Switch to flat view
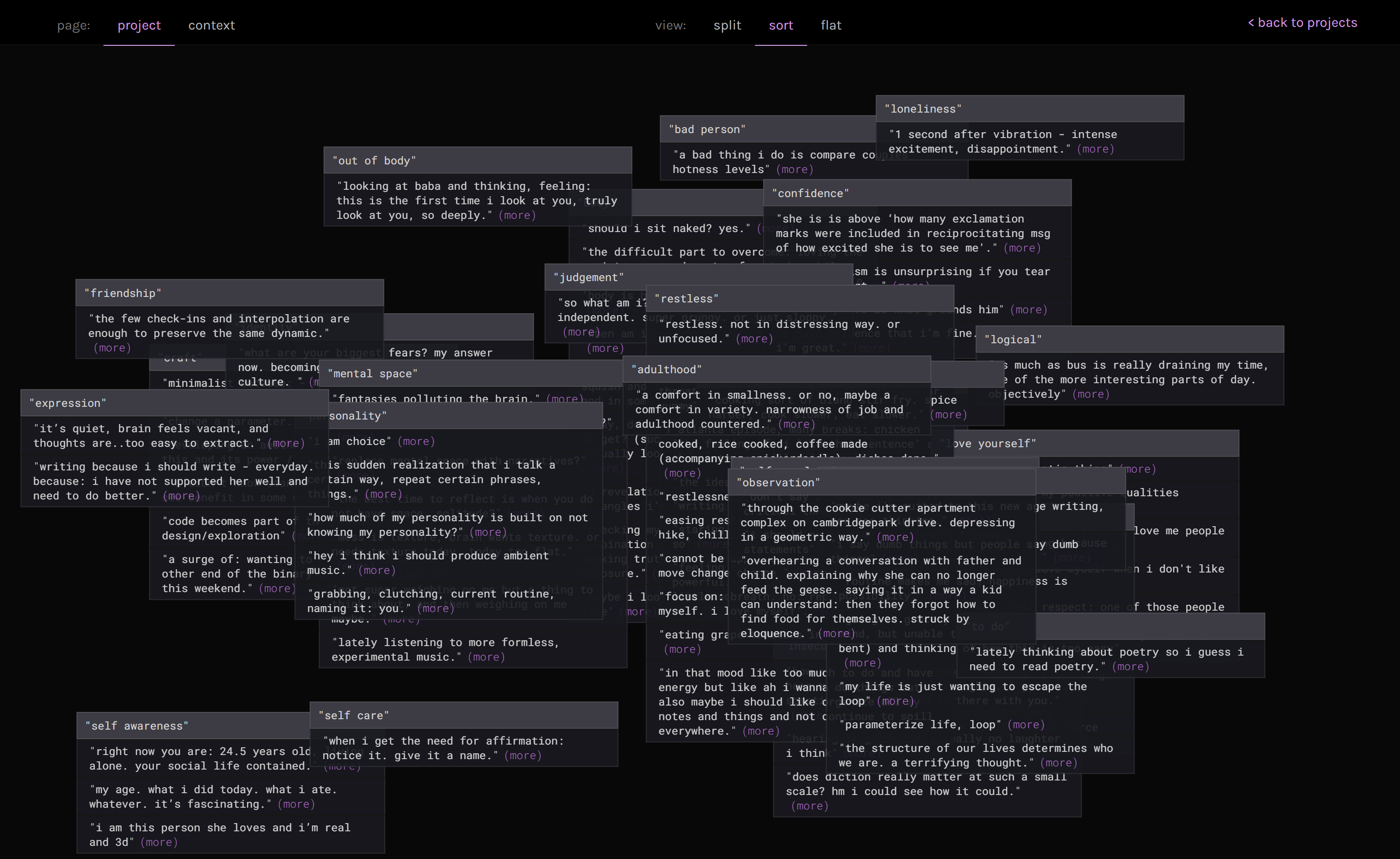The width and height of the screenshot is (1400, 859). pos(831,25)
